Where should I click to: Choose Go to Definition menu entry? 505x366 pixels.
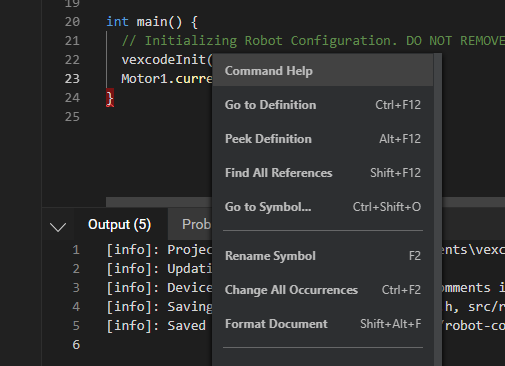323,105
